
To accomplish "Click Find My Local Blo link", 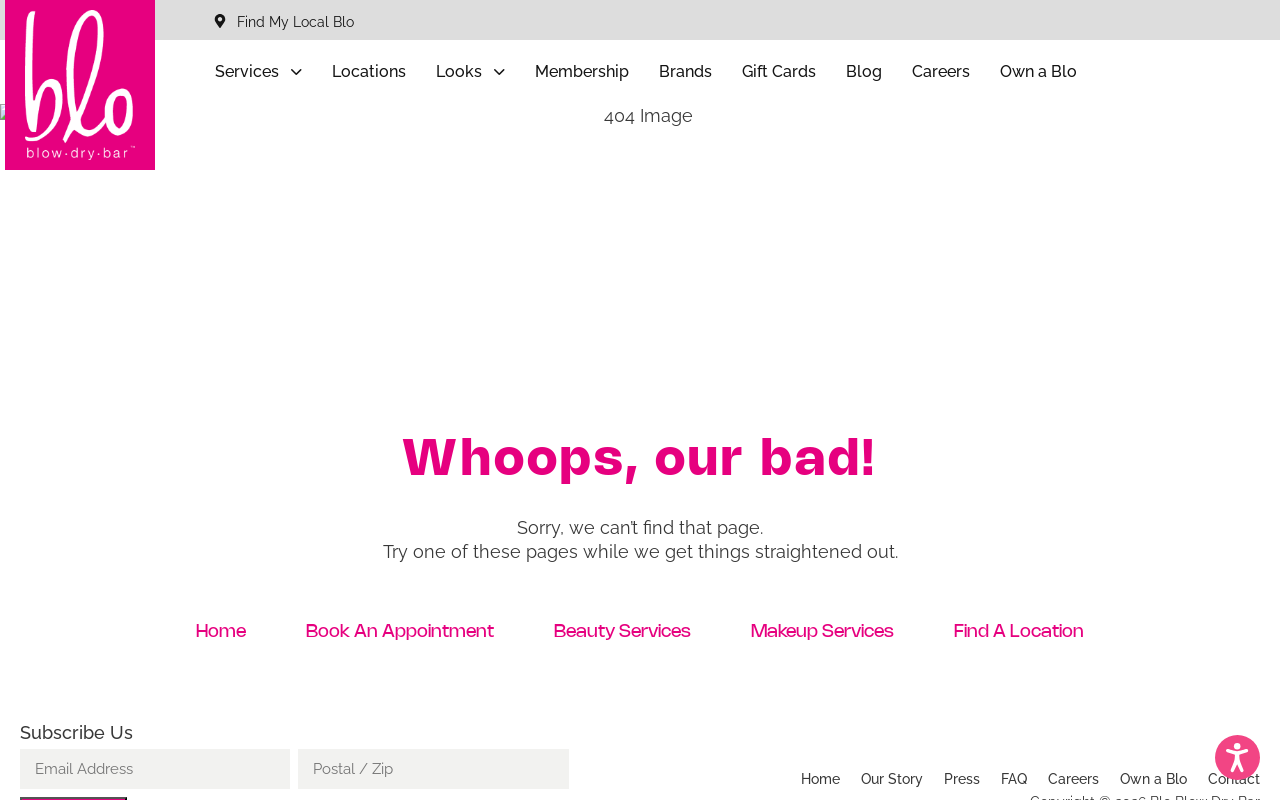I will [x=295, y=22].
